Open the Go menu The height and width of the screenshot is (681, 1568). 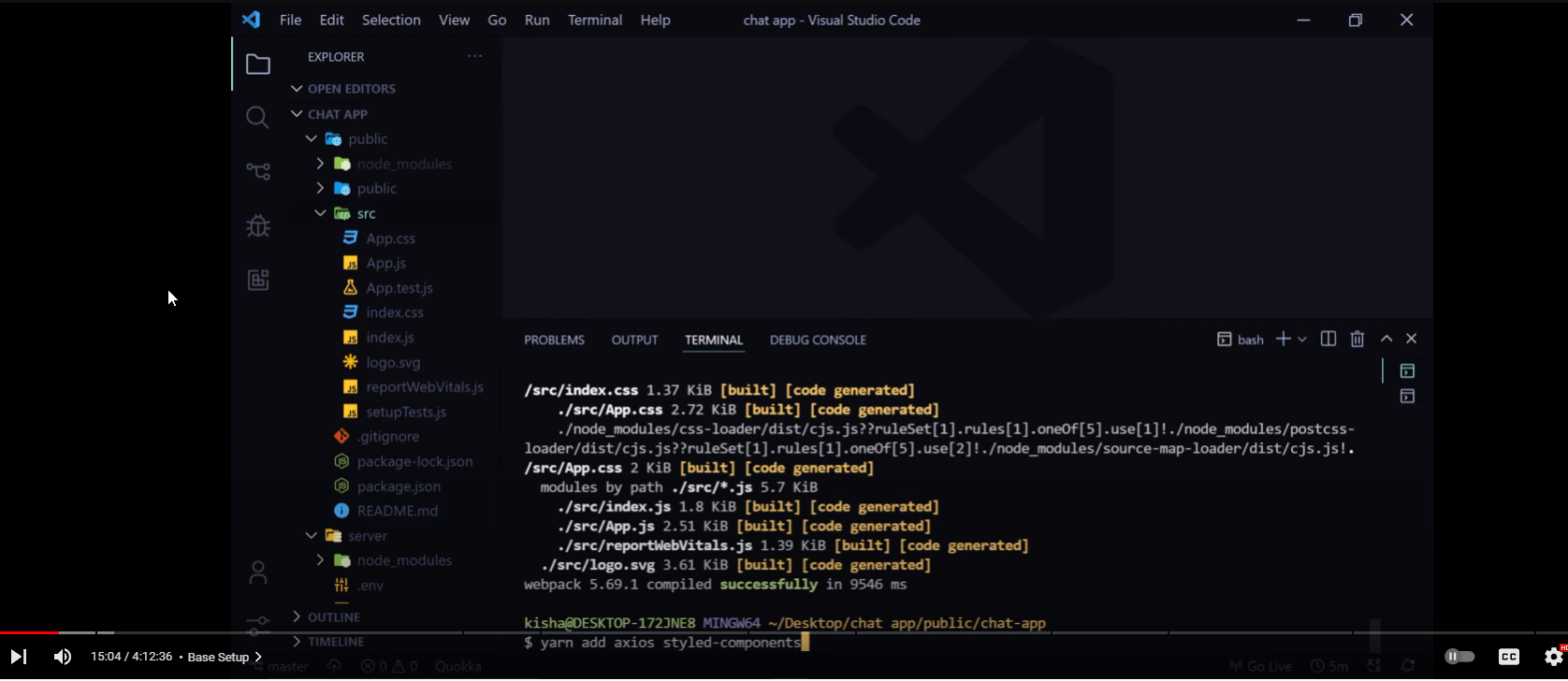[497, 20]
